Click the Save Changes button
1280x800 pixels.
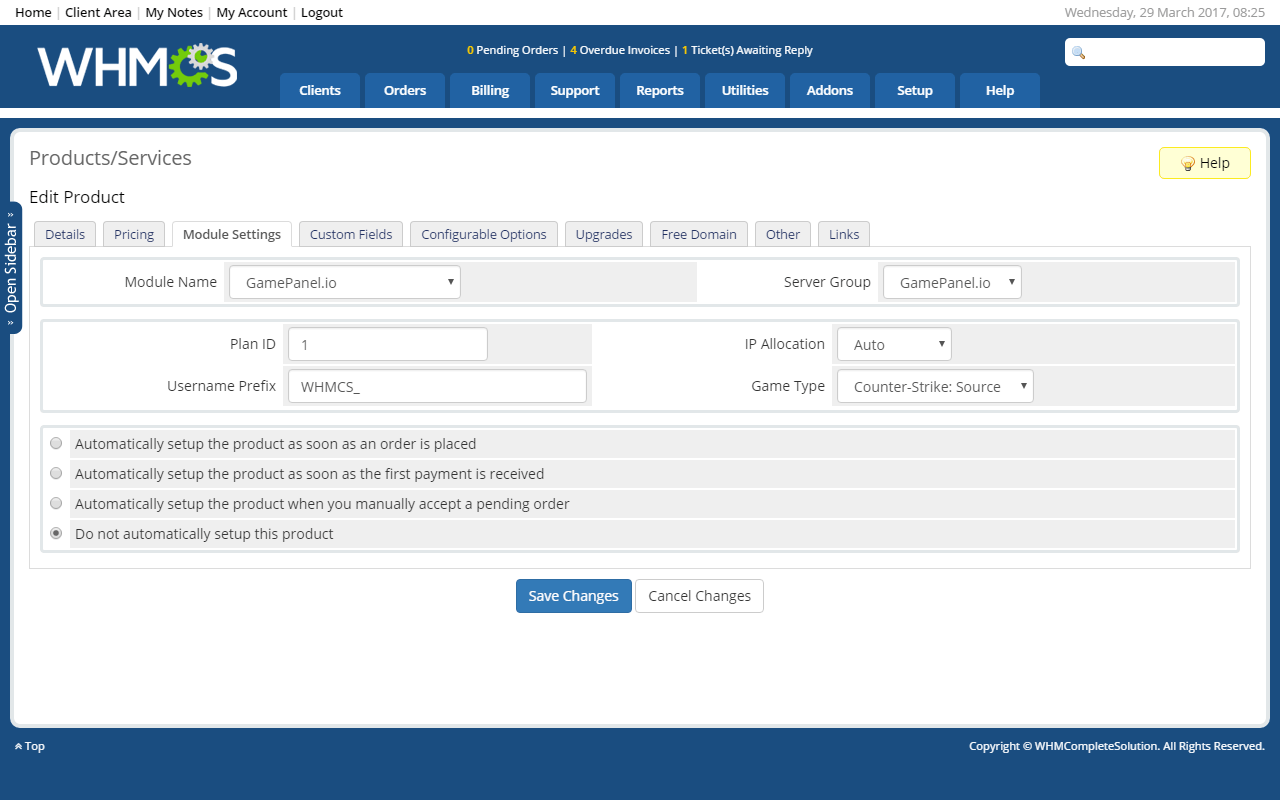click(574, 596)
